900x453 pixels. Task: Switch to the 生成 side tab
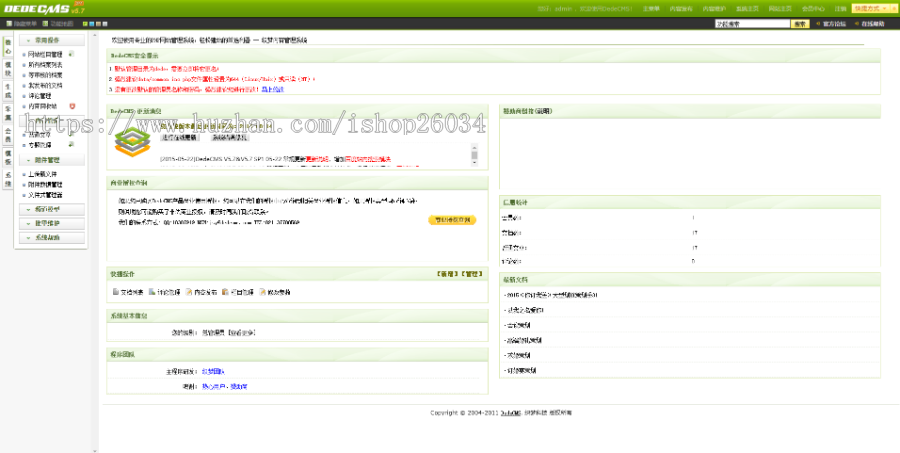click(8, 91)
